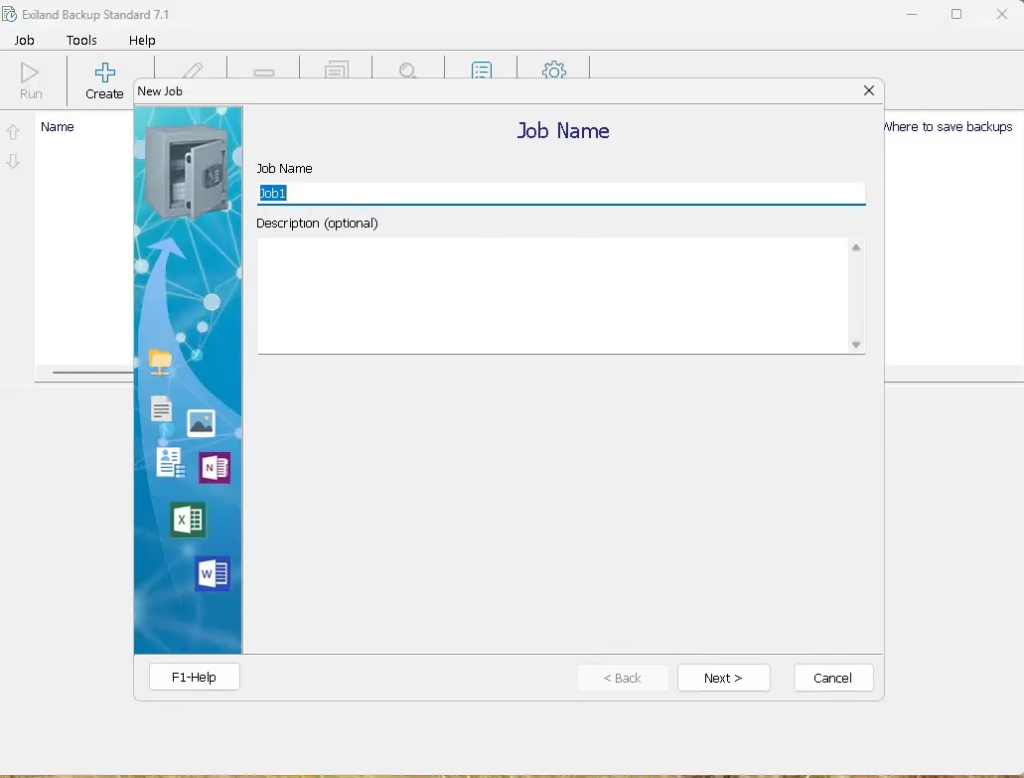
Task: Click the description box scroll-down arrow
Action: [x=856, y=345]
